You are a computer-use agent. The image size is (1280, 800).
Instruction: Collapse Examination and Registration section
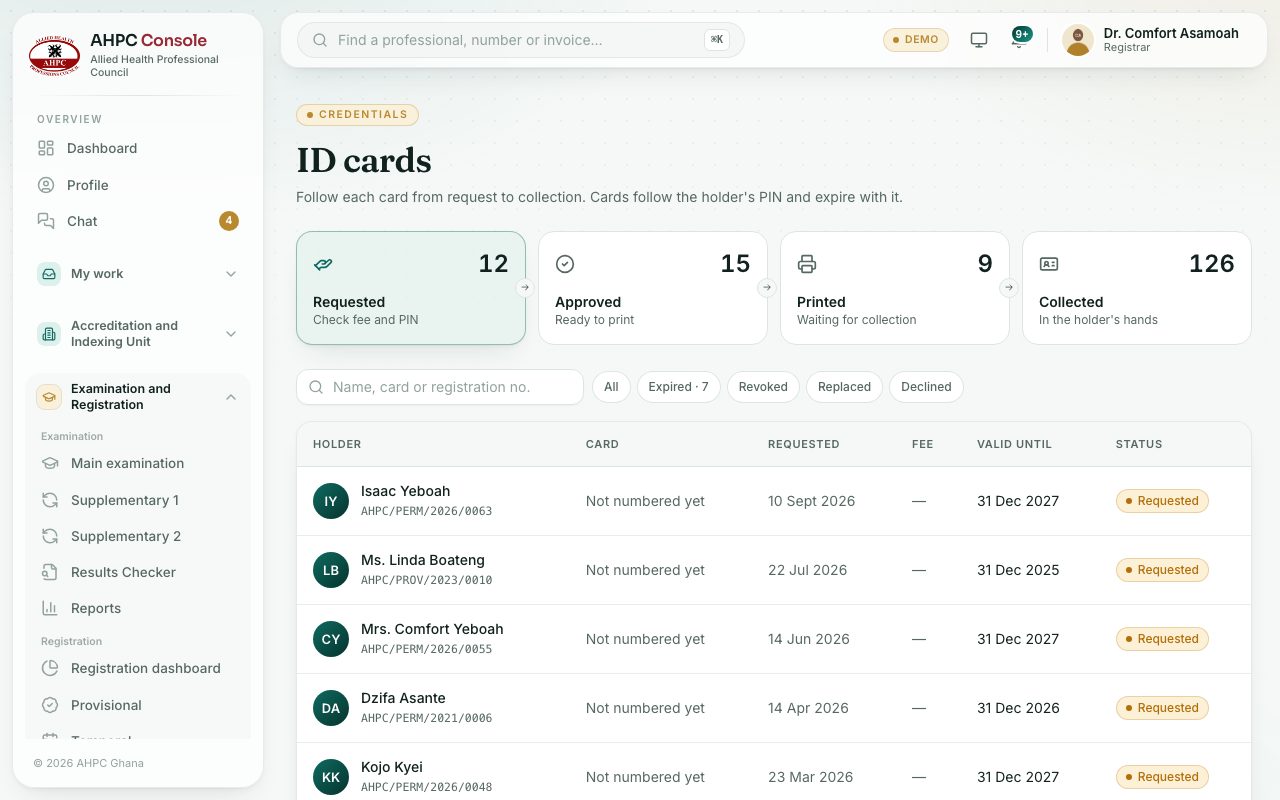click(x=138, y=397)
